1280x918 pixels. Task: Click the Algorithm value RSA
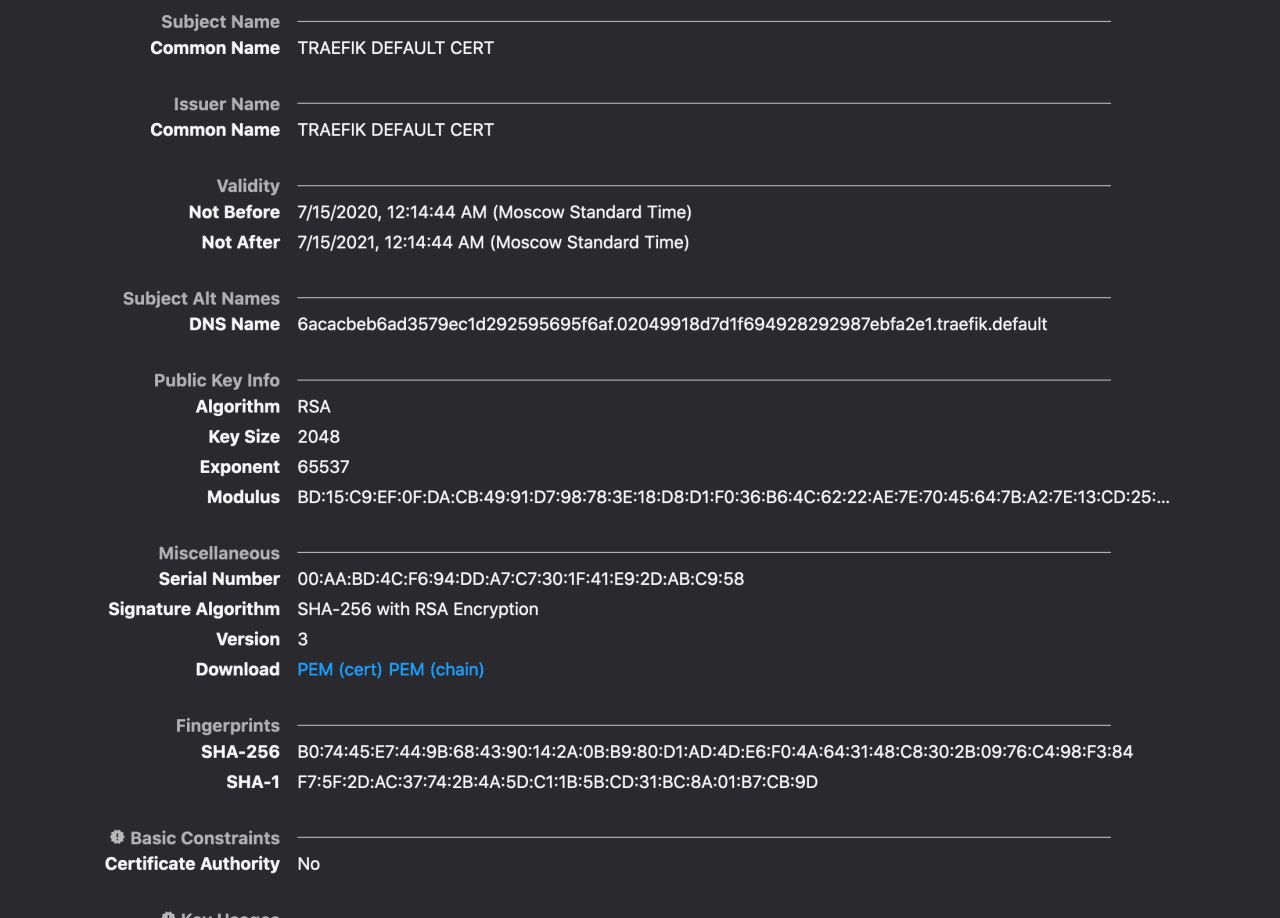point(314,406)
